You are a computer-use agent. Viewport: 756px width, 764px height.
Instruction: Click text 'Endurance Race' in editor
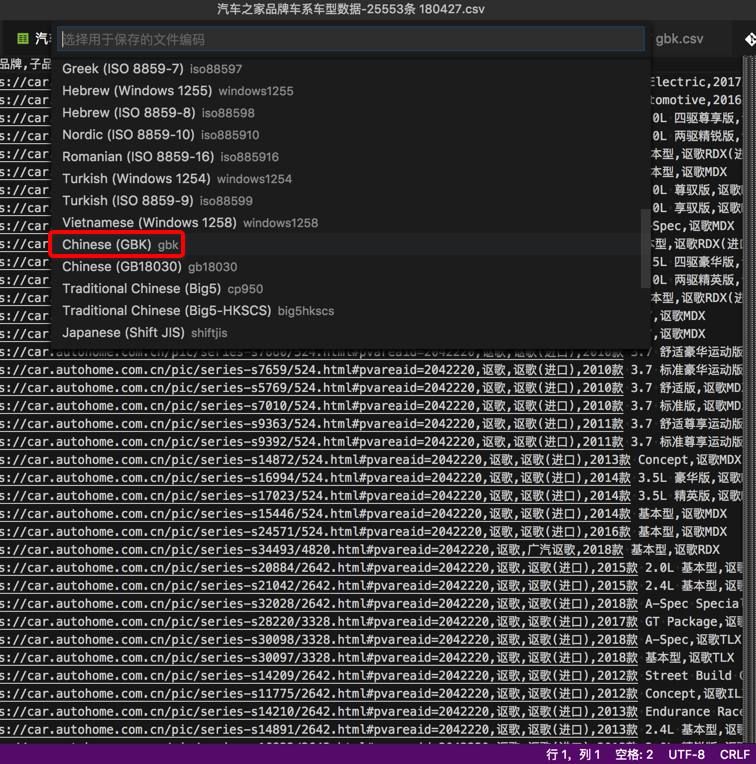[694, 712]
